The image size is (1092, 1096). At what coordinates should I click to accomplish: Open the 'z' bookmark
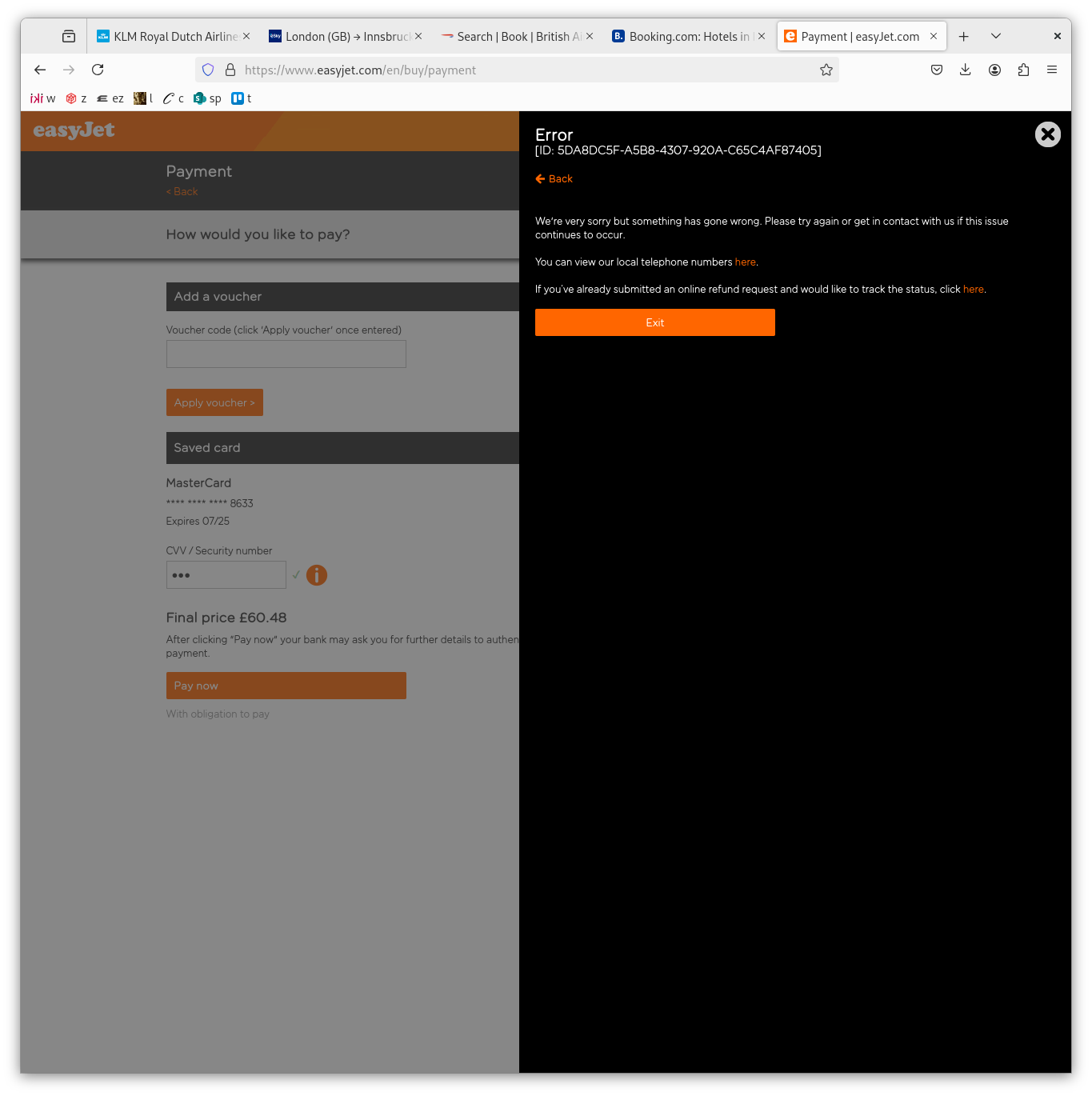point(77,98)
